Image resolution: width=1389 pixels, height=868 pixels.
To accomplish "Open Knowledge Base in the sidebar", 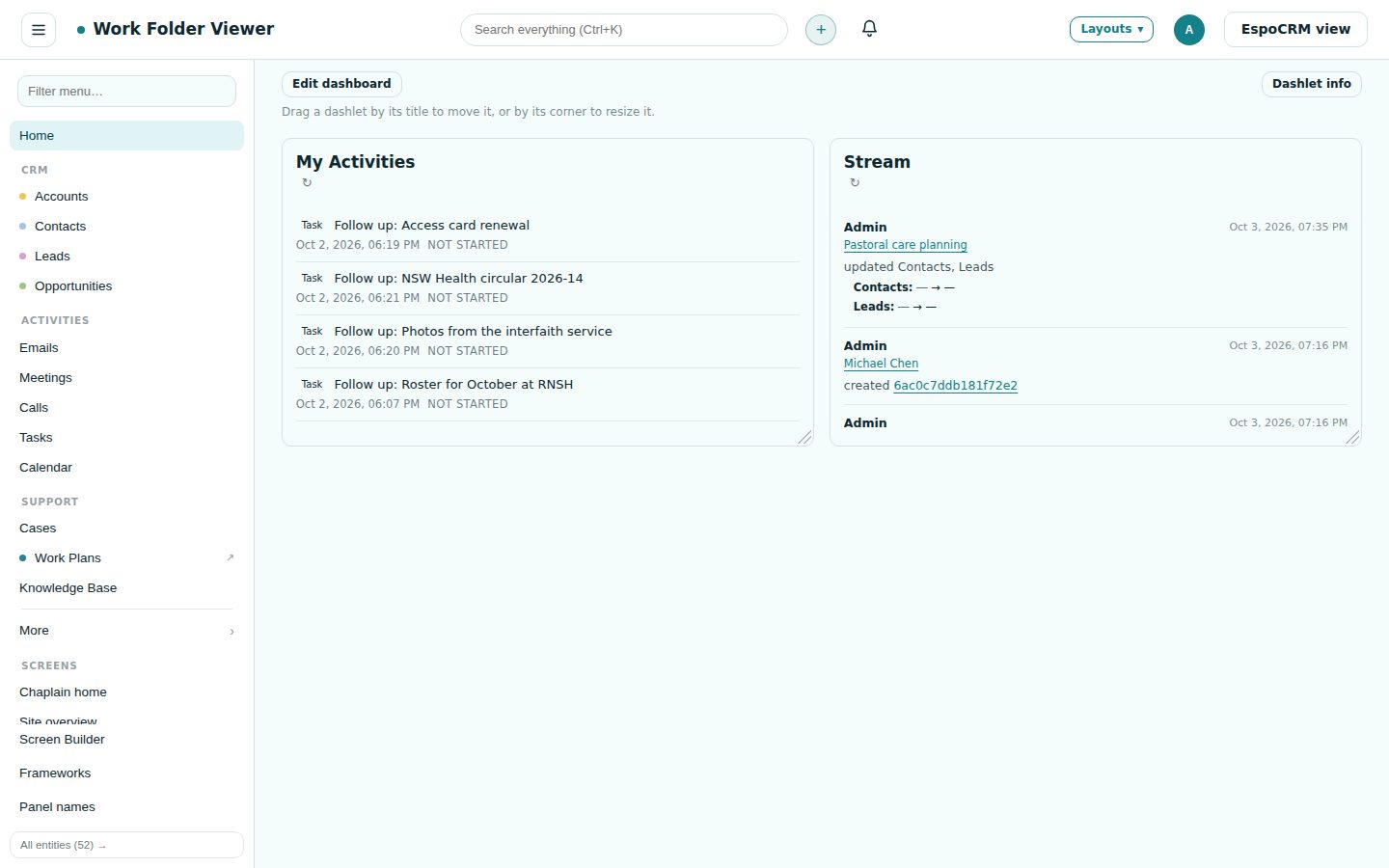I will [x=126, y=587].
